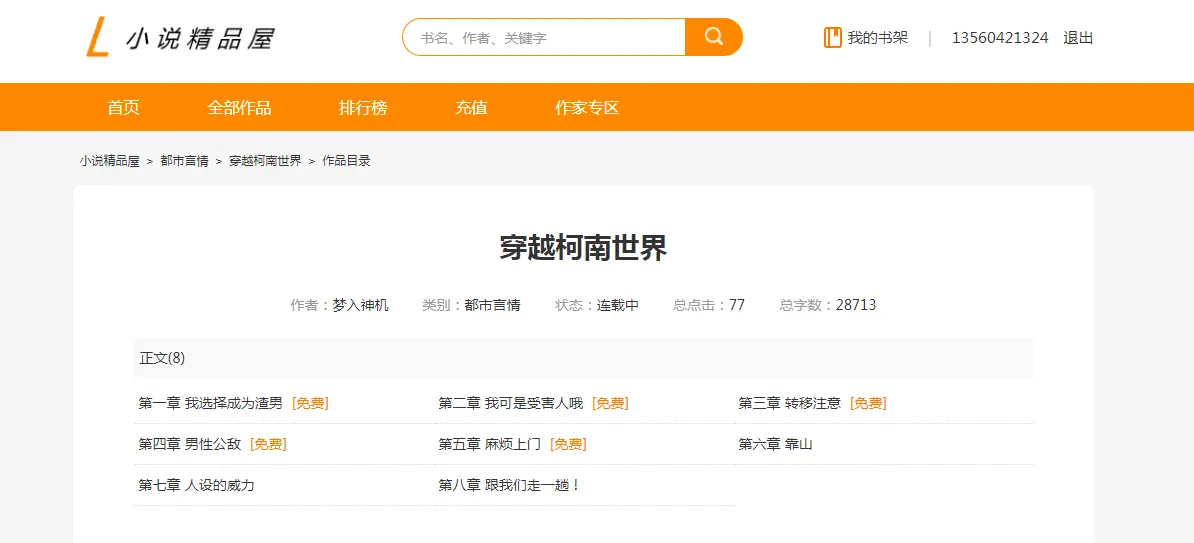Open 全部作品 in the navigation bar
Screen dimensions: 1194x543
pyautogui.click(x=239, y=107)
